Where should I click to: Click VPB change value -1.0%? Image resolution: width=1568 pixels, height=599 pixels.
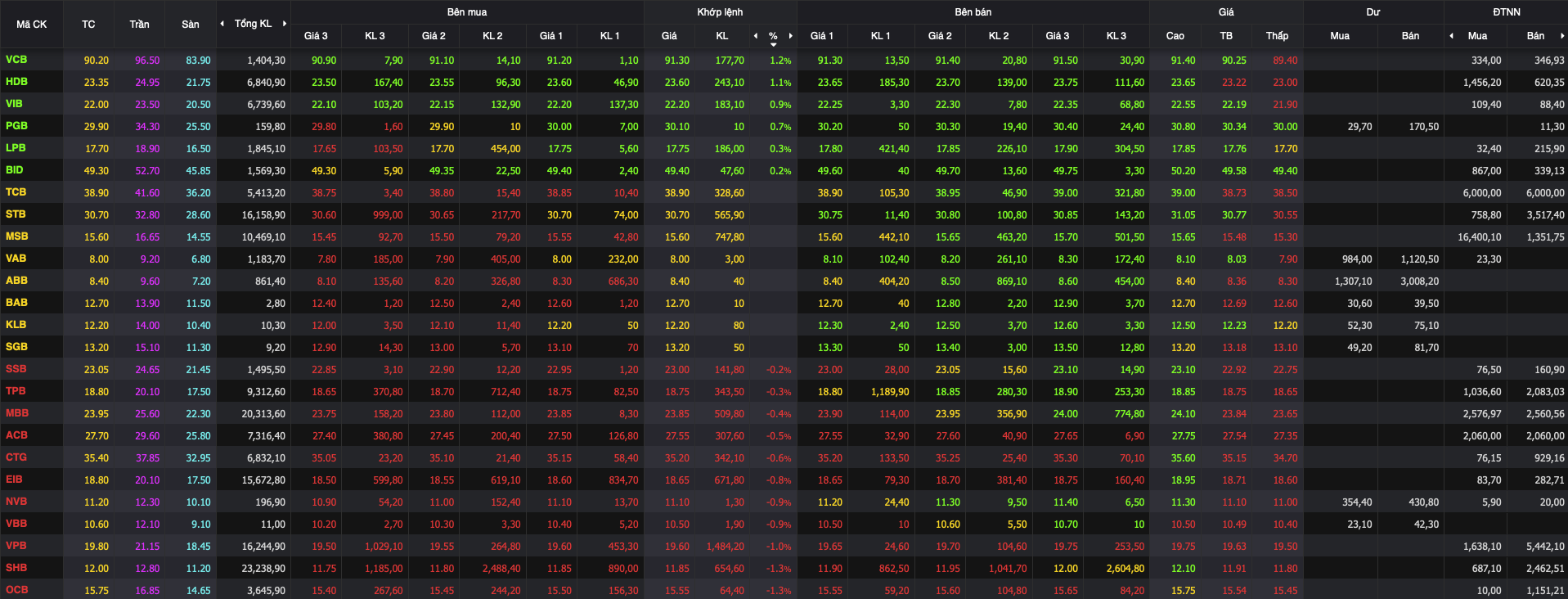(779, 547)
